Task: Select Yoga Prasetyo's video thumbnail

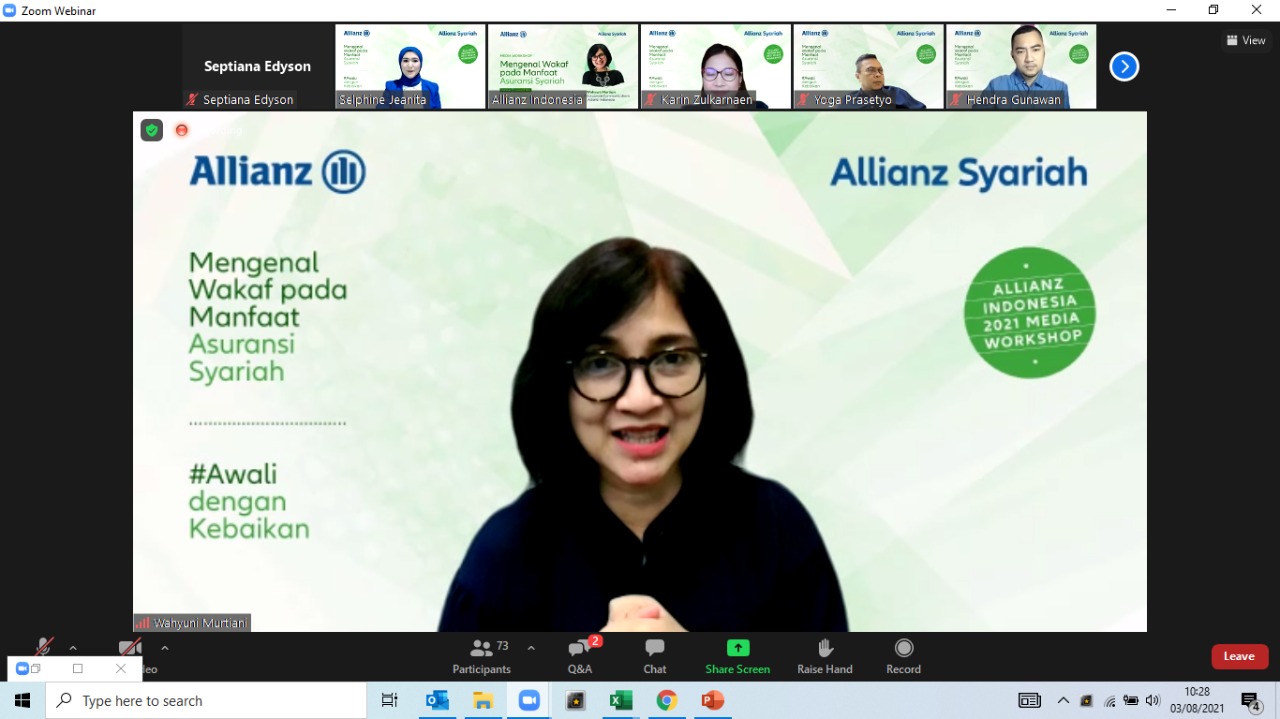Action: point(869,67)
